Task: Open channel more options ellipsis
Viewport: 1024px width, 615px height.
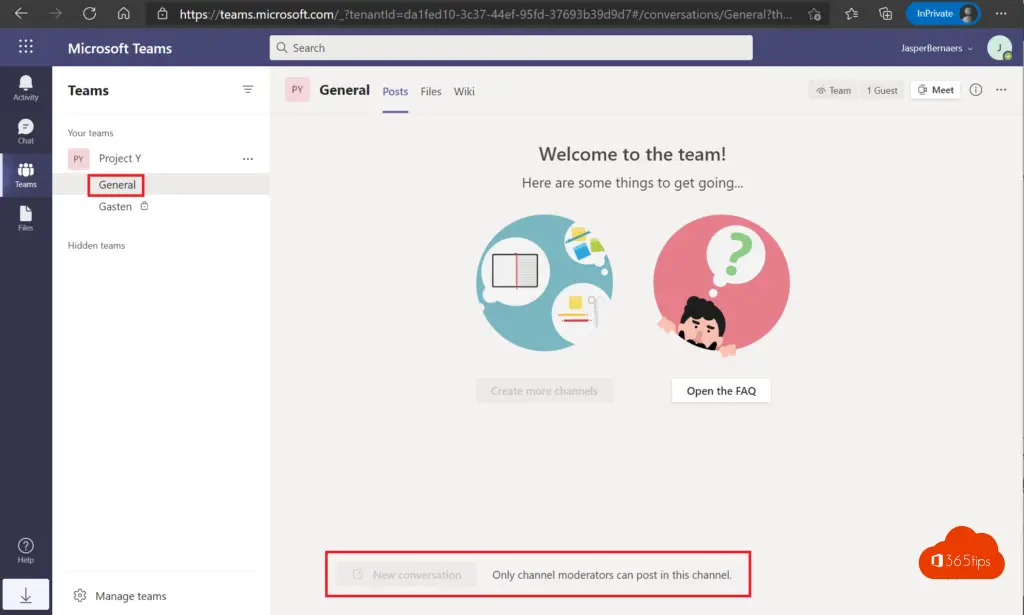Action: pos(1001,90)
